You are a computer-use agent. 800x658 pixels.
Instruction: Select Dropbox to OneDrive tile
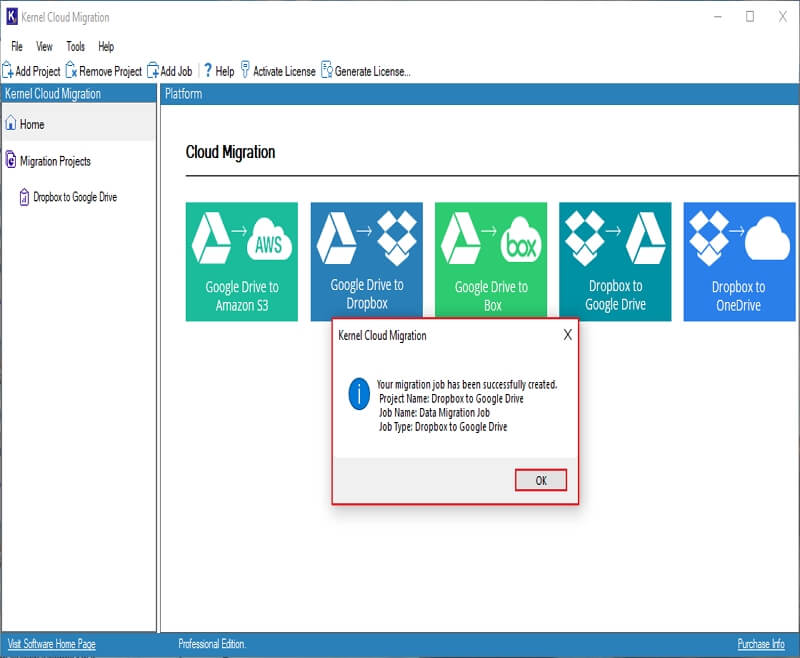pos(739,262)
